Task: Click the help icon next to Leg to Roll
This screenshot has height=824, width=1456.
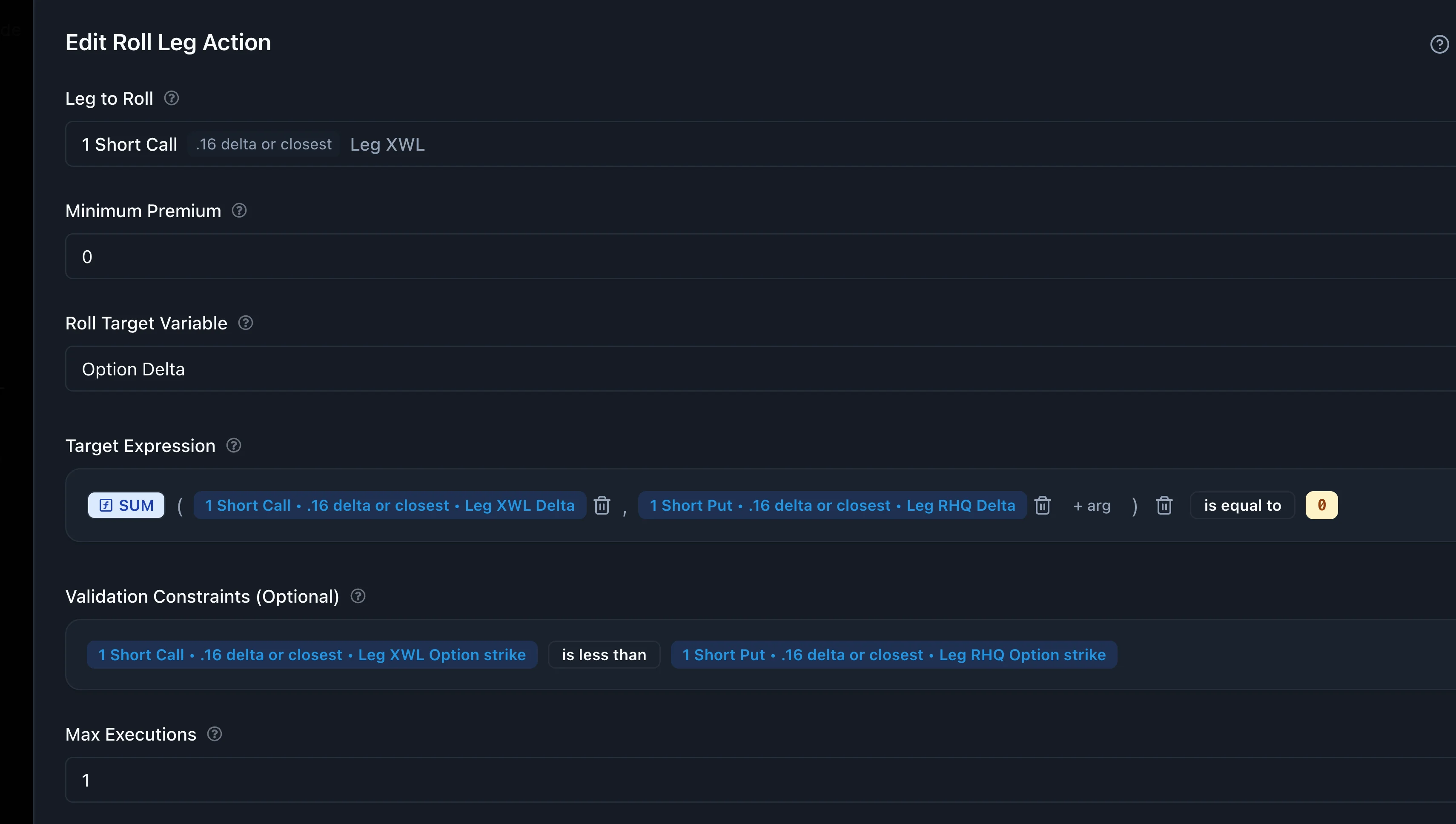Action: pyautogui.click(x=172, y=98)
